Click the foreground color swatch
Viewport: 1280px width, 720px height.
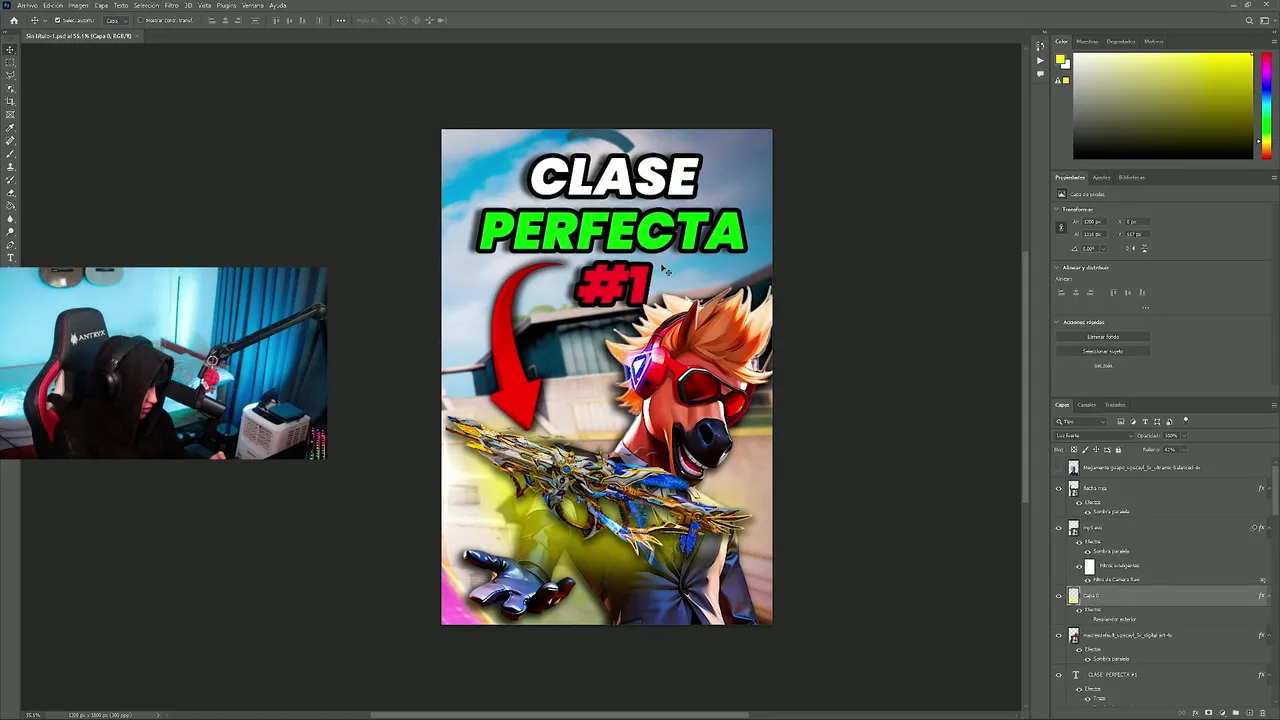point(1061,61)
